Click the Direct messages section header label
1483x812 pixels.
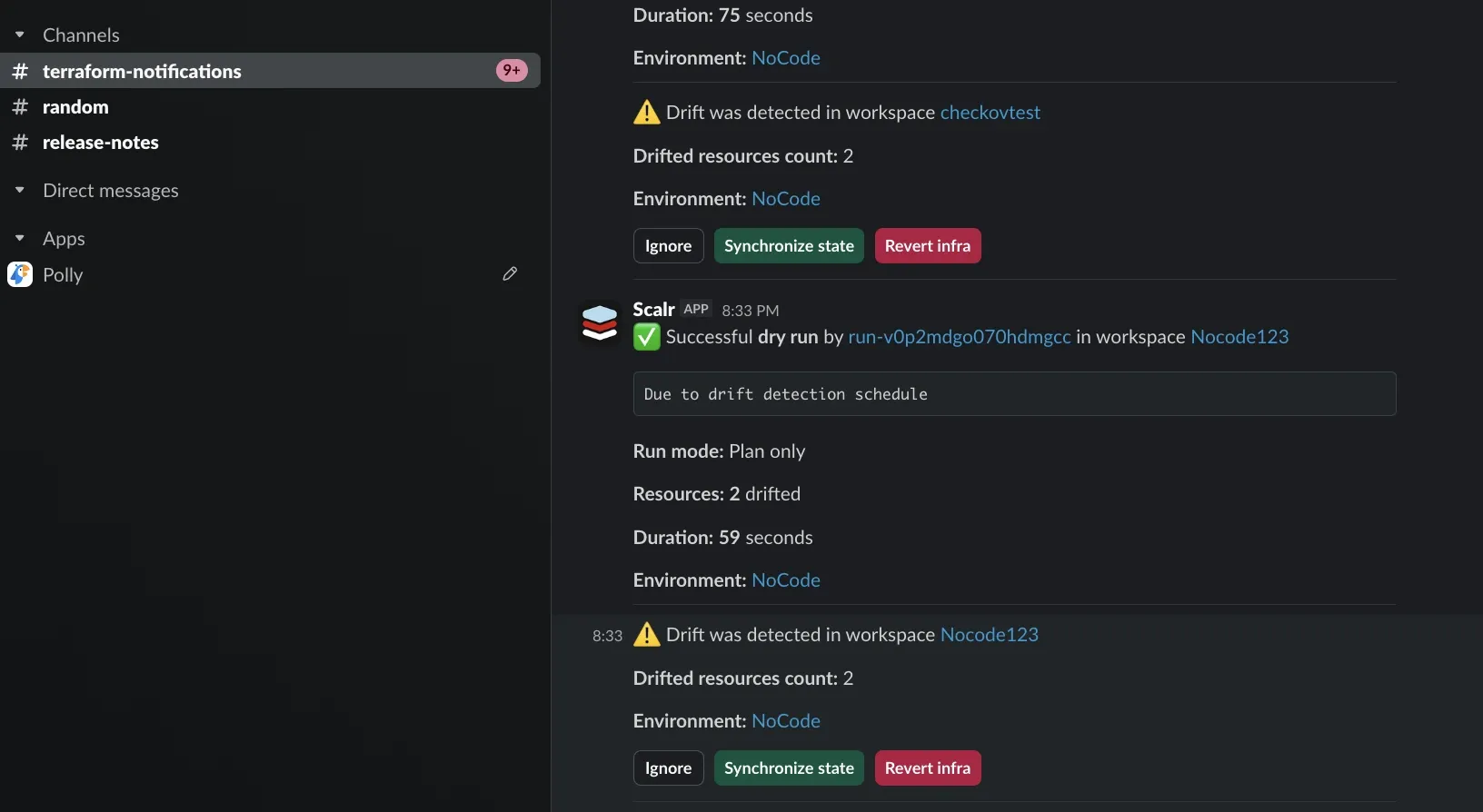[110, 191]
